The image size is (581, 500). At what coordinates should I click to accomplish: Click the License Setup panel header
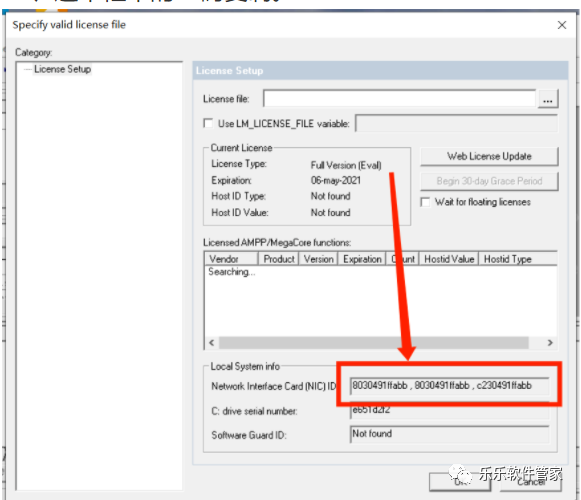pos(380,70)
